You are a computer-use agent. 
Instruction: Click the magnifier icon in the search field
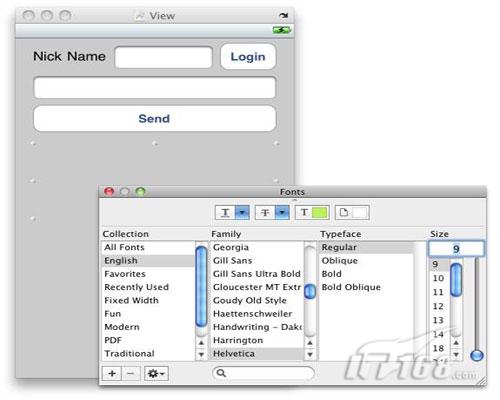tap(221, 373)
